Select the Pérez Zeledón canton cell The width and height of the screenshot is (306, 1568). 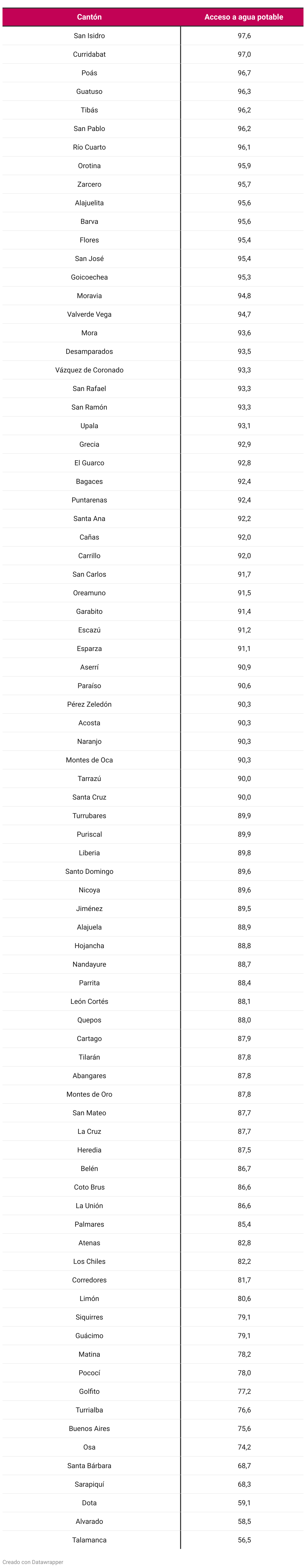tap(90, 704)
